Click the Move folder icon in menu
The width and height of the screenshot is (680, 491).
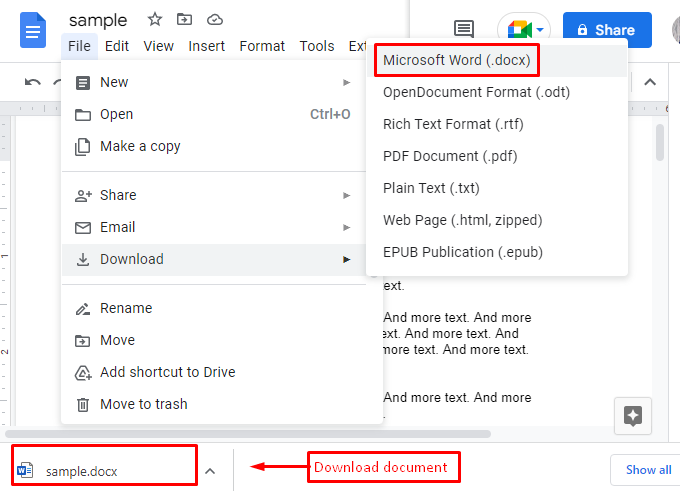83,341
